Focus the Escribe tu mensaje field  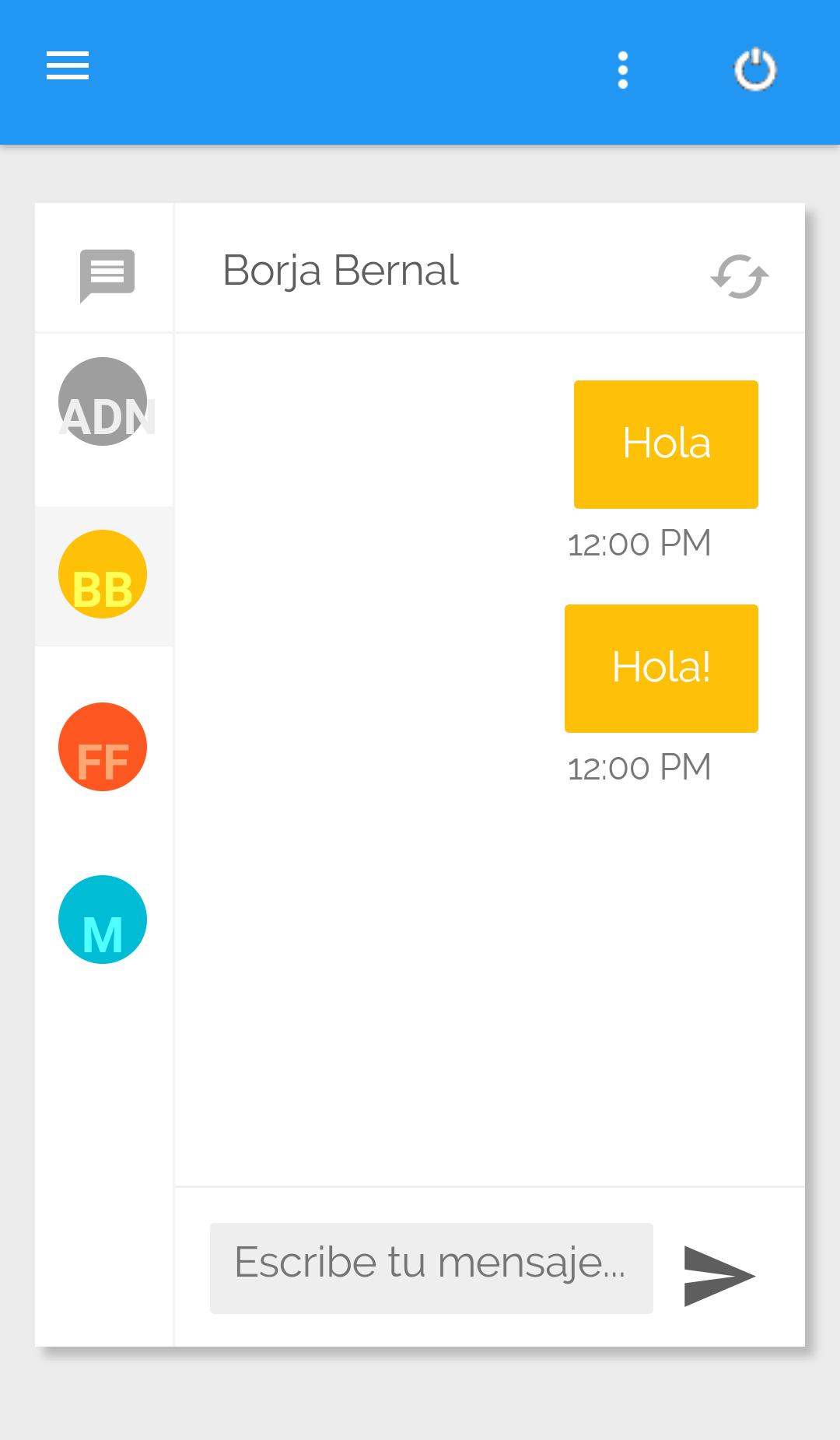[432, 1268]
